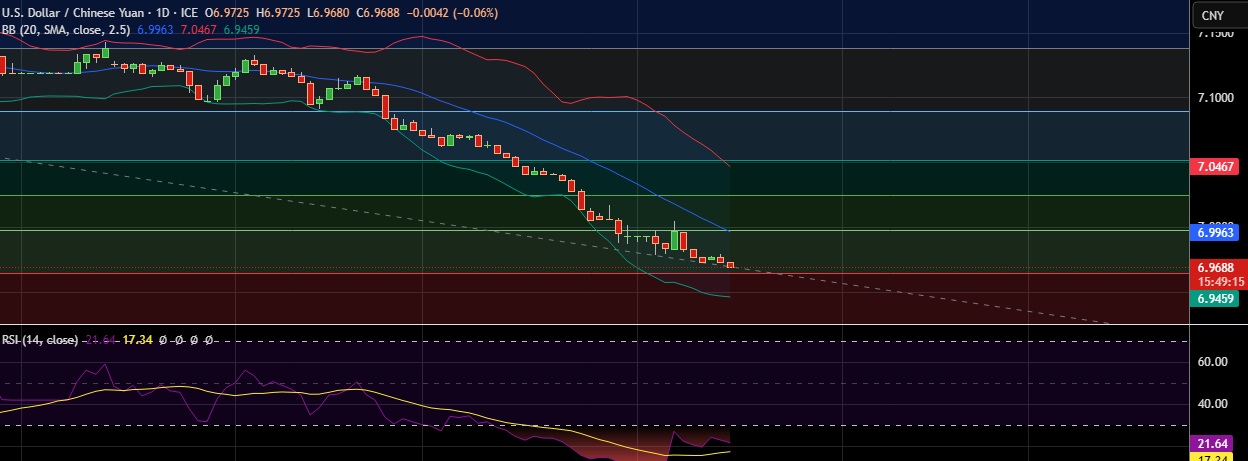This screenshot has width=1248, height=461.
Task: Click the 60.00 RSI axis tick
Action: tap(1213, 362)
